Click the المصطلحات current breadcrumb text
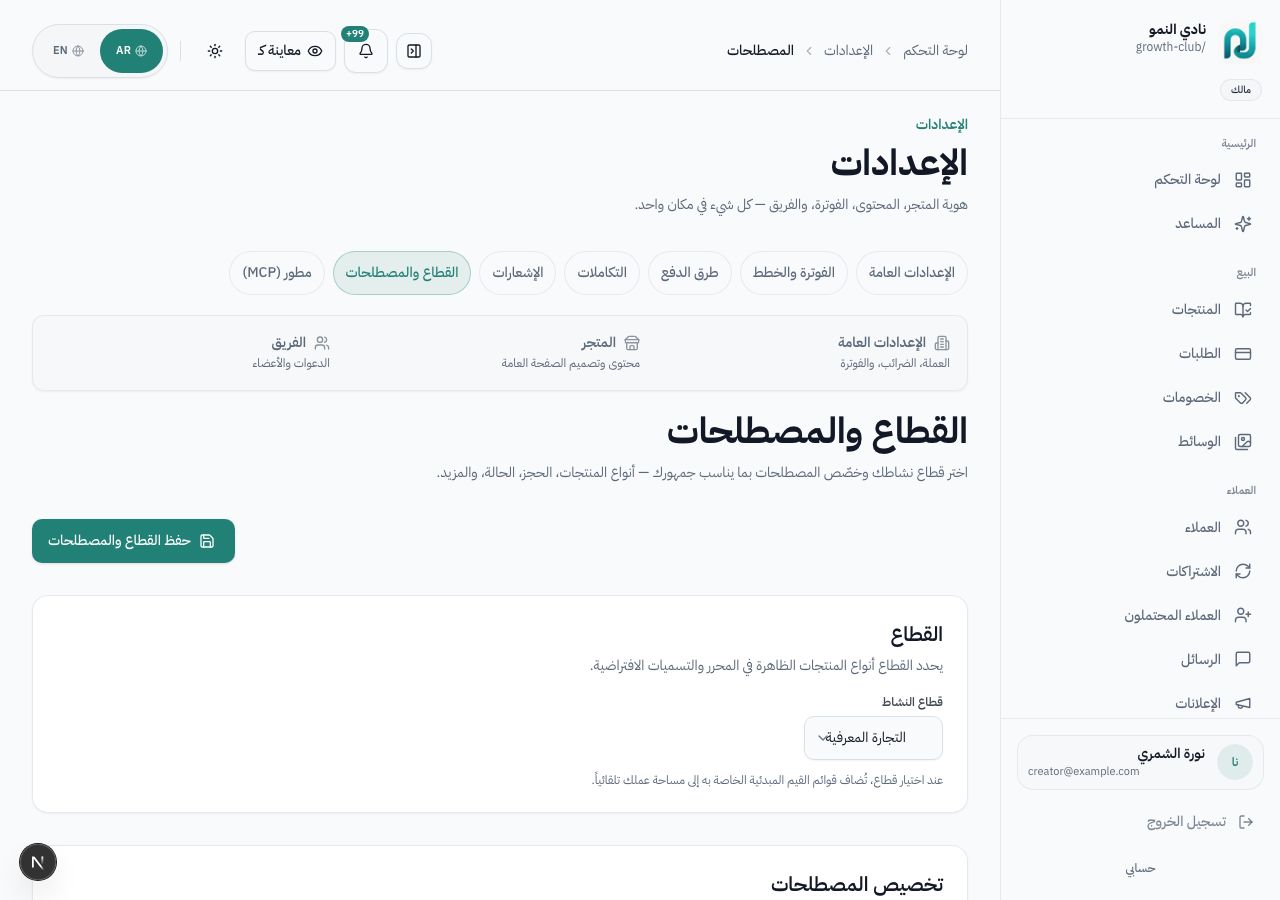 pyautogui.click(x=760, y=51)
